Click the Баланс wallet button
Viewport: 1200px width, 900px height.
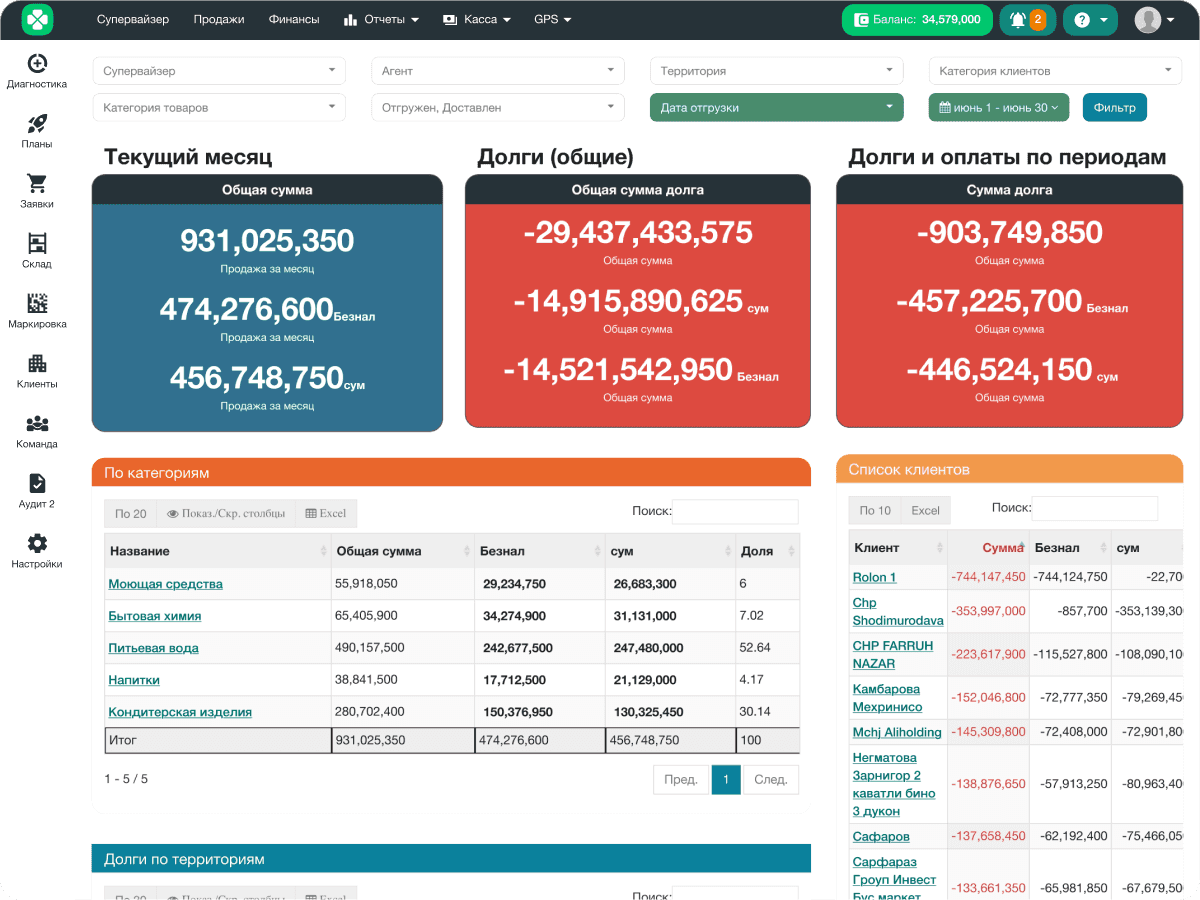point(917,20)
